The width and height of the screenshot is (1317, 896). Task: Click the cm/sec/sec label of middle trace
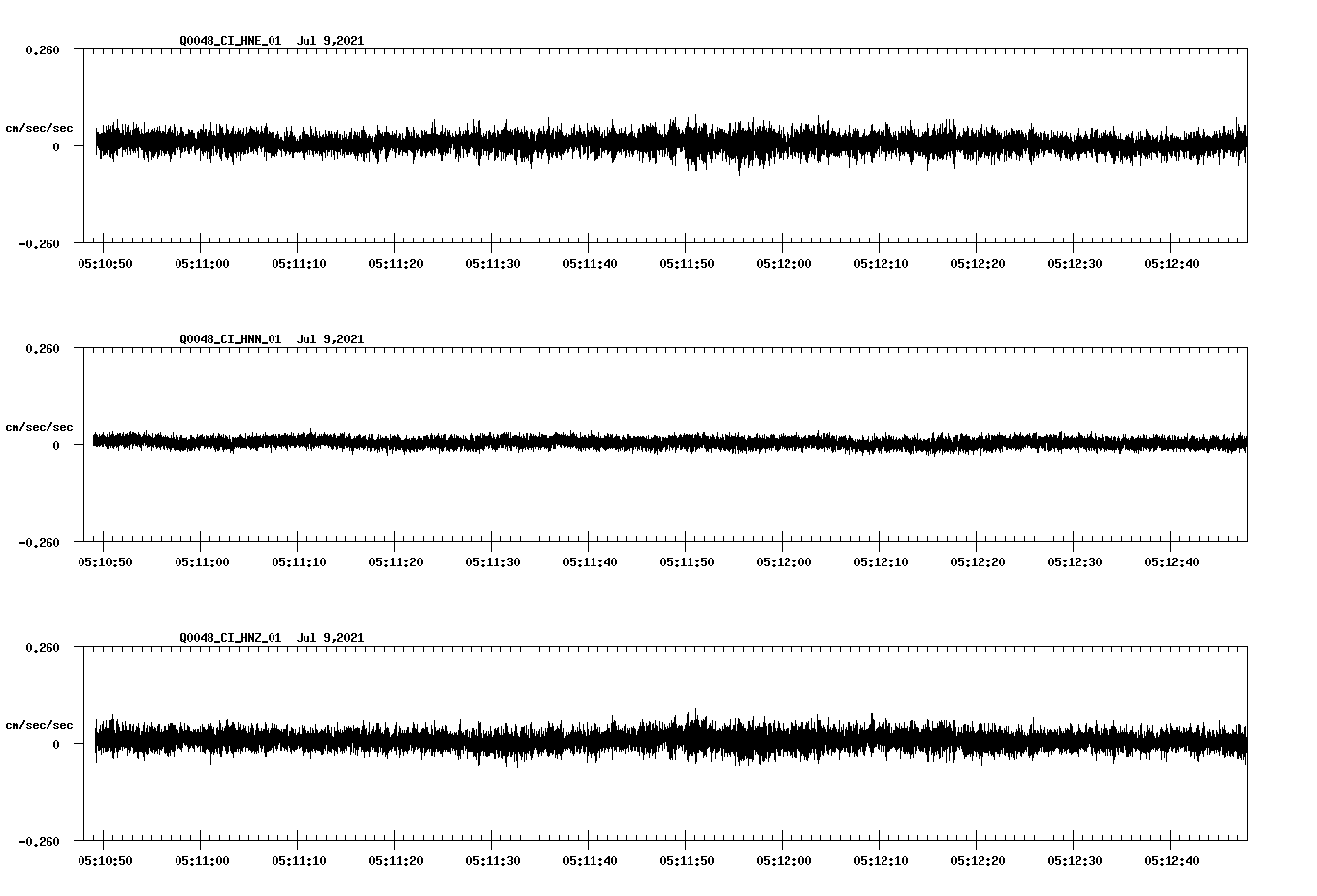[38, 426]
